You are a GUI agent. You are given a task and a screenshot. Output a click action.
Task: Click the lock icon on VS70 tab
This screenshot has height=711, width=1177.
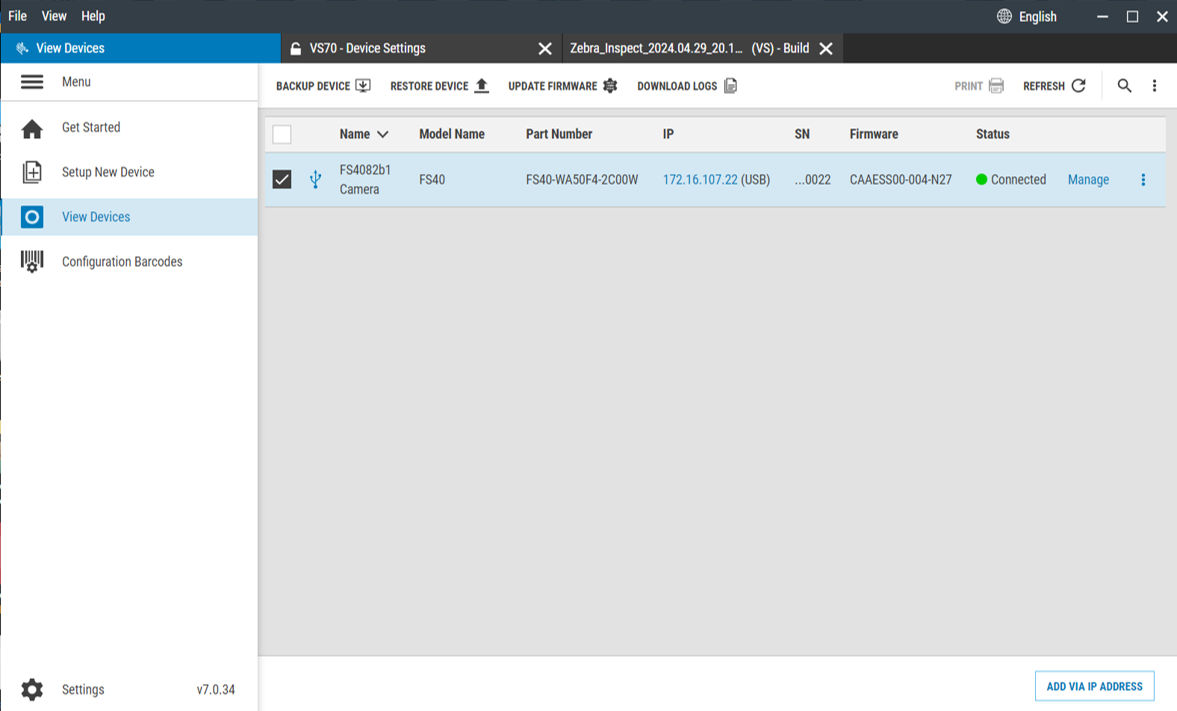tap(296, 48)
